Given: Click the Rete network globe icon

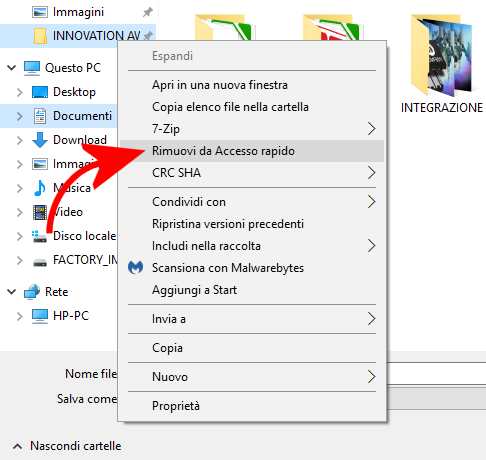Looking at the screenshot, I should pos(32,292).
